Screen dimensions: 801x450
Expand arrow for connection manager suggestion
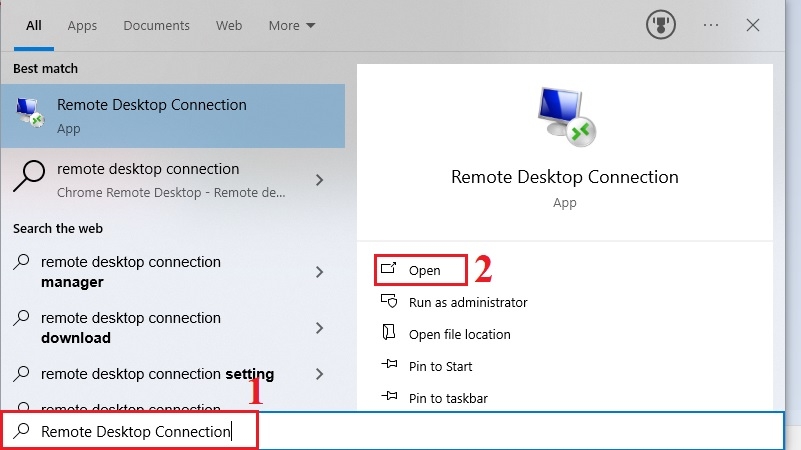(x=319, y=272)
